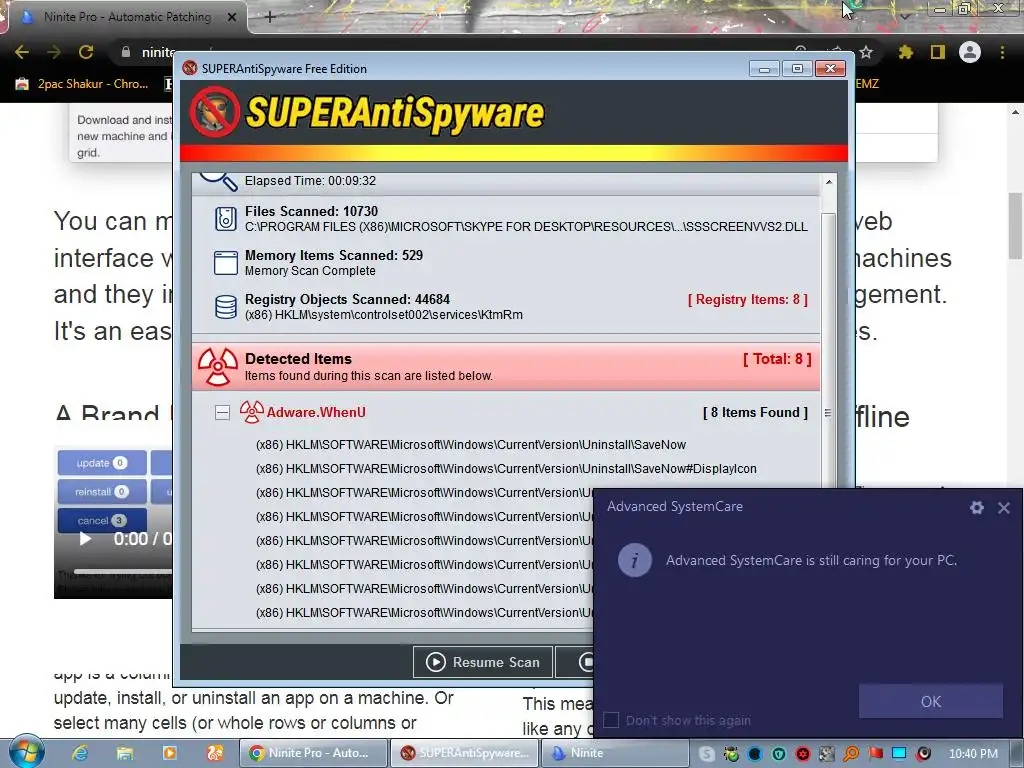The width and height of the screenshot is (1024, 768).
Task: Click the site lock icon in address bar
Action: click(x=125, y=52)
